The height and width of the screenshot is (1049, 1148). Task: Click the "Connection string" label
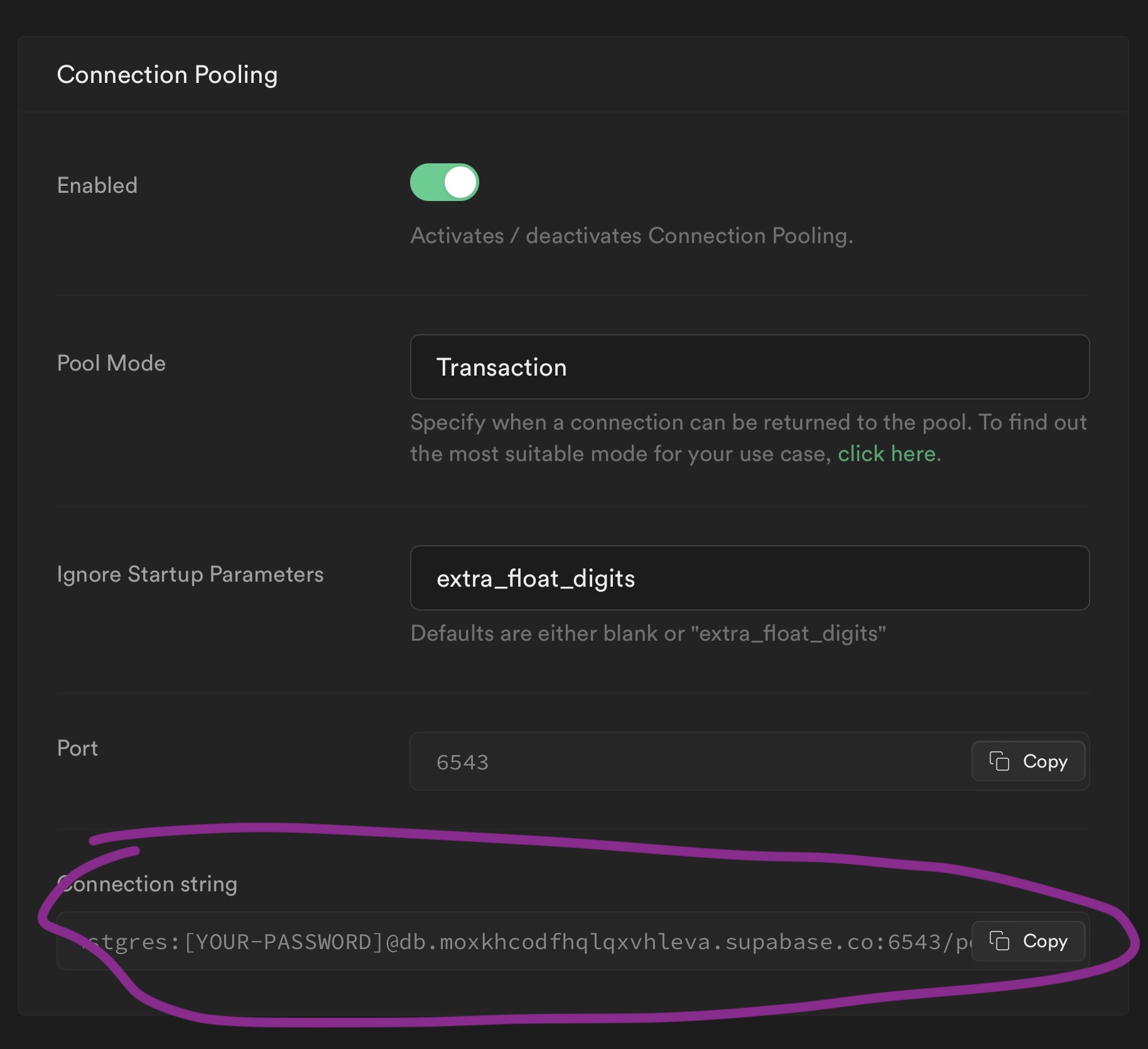[x=148, y=884]
